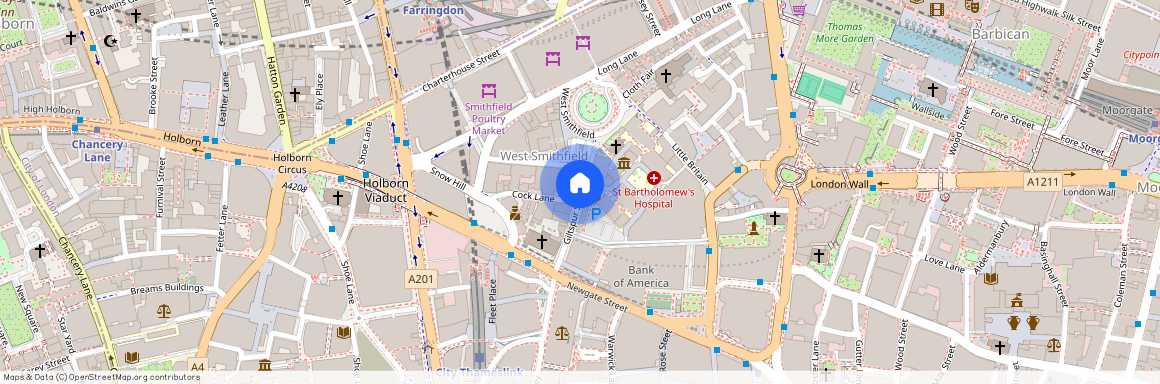Select the church cross above Wallside
Viewport: 1160px width, 384px height.
[933, 90]
